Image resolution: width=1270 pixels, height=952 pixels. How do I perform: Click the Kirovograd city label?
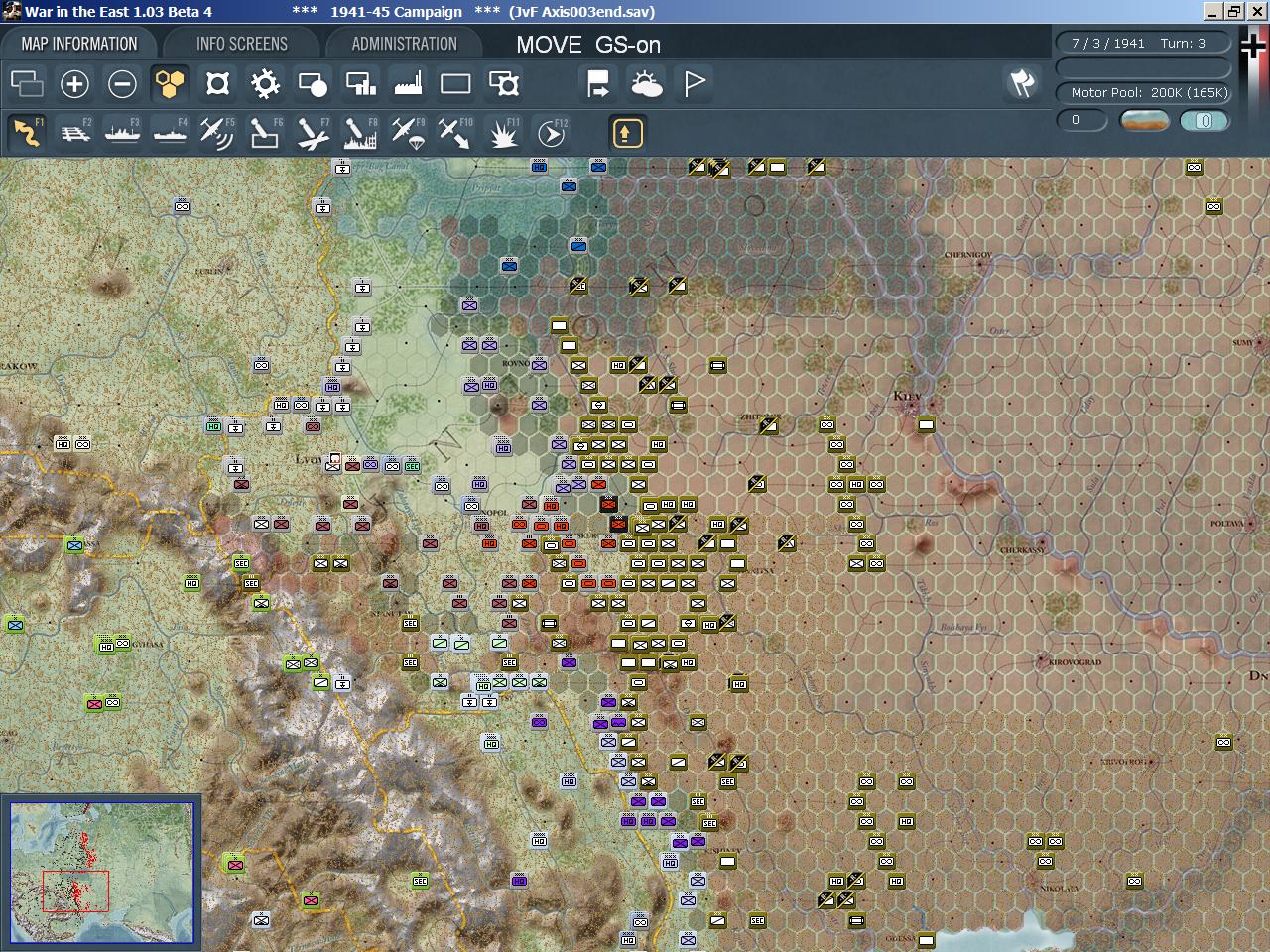tap(1075, 661)
